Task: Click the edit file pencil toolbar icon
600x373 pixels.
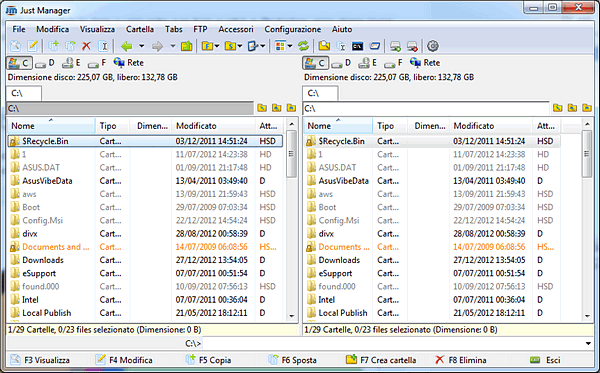Action: (x=33, y=46)
